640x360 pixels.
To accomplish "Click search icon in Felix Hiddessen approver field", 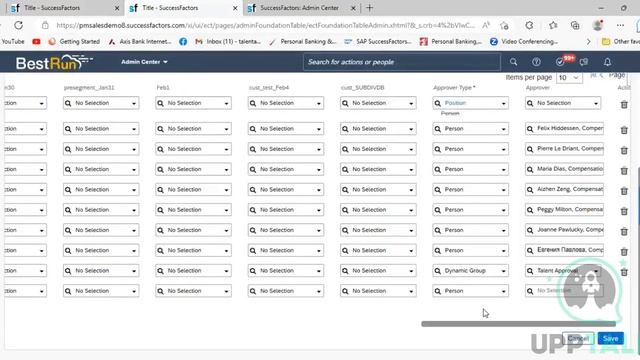I will click(x=530, y=129).
